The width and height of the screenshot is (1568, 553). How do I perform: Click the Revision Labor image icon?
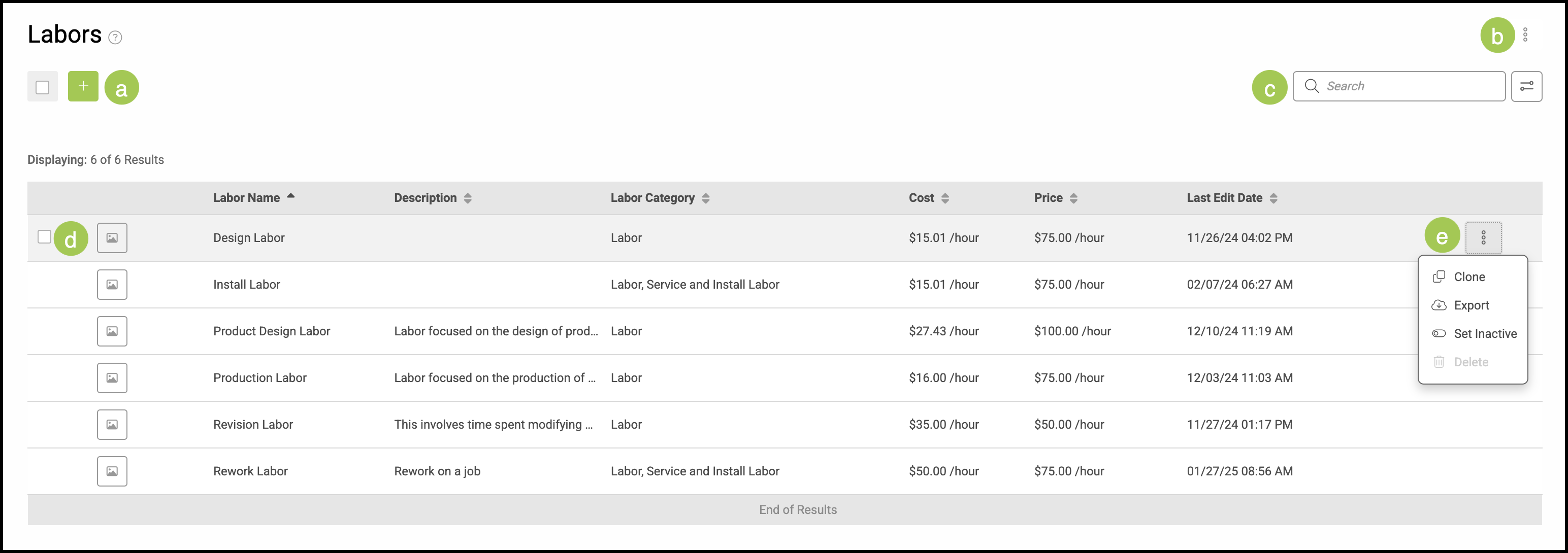click(112, 425)
